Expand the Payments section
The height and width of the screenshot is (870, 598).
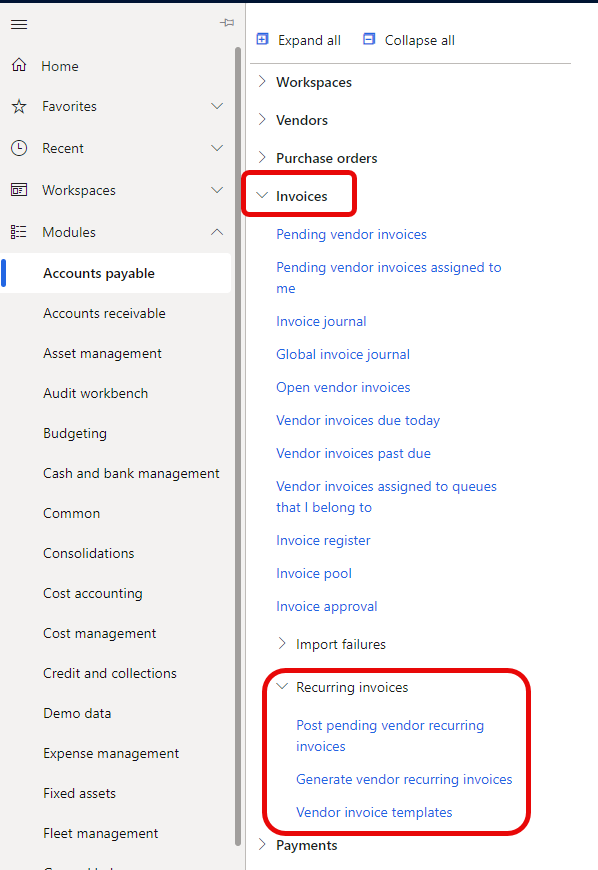(x=263, y=845)
